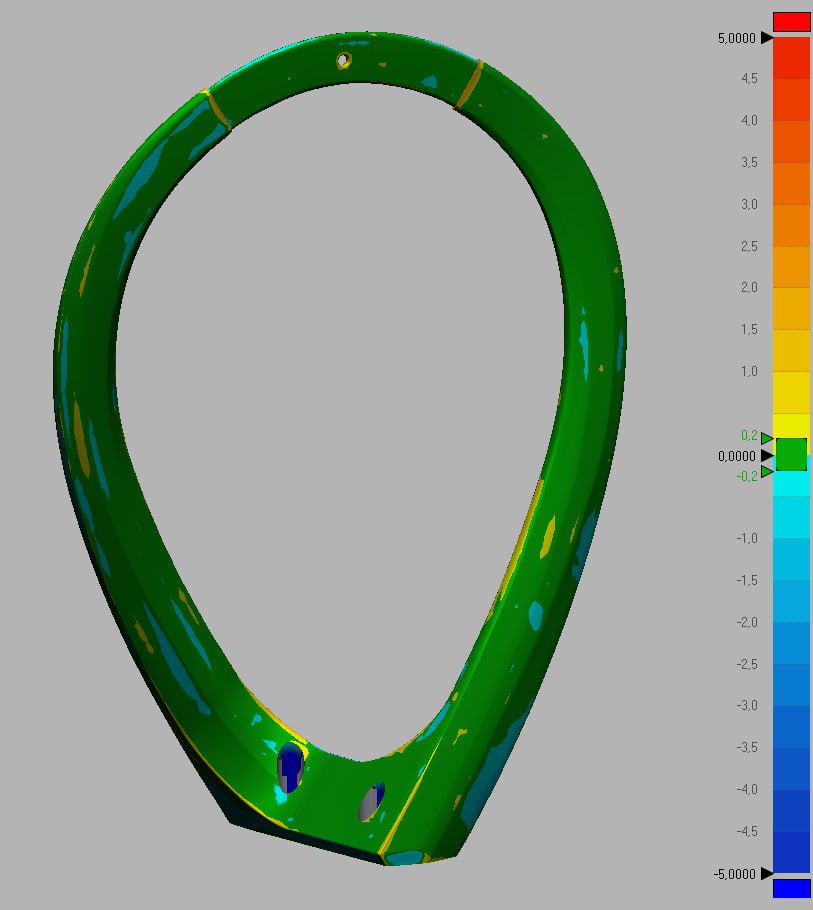Image resolution: width=813 pixels, height=910 pixels.
Task: Click the black marker arrow at -5,0000
Action: 767,873
